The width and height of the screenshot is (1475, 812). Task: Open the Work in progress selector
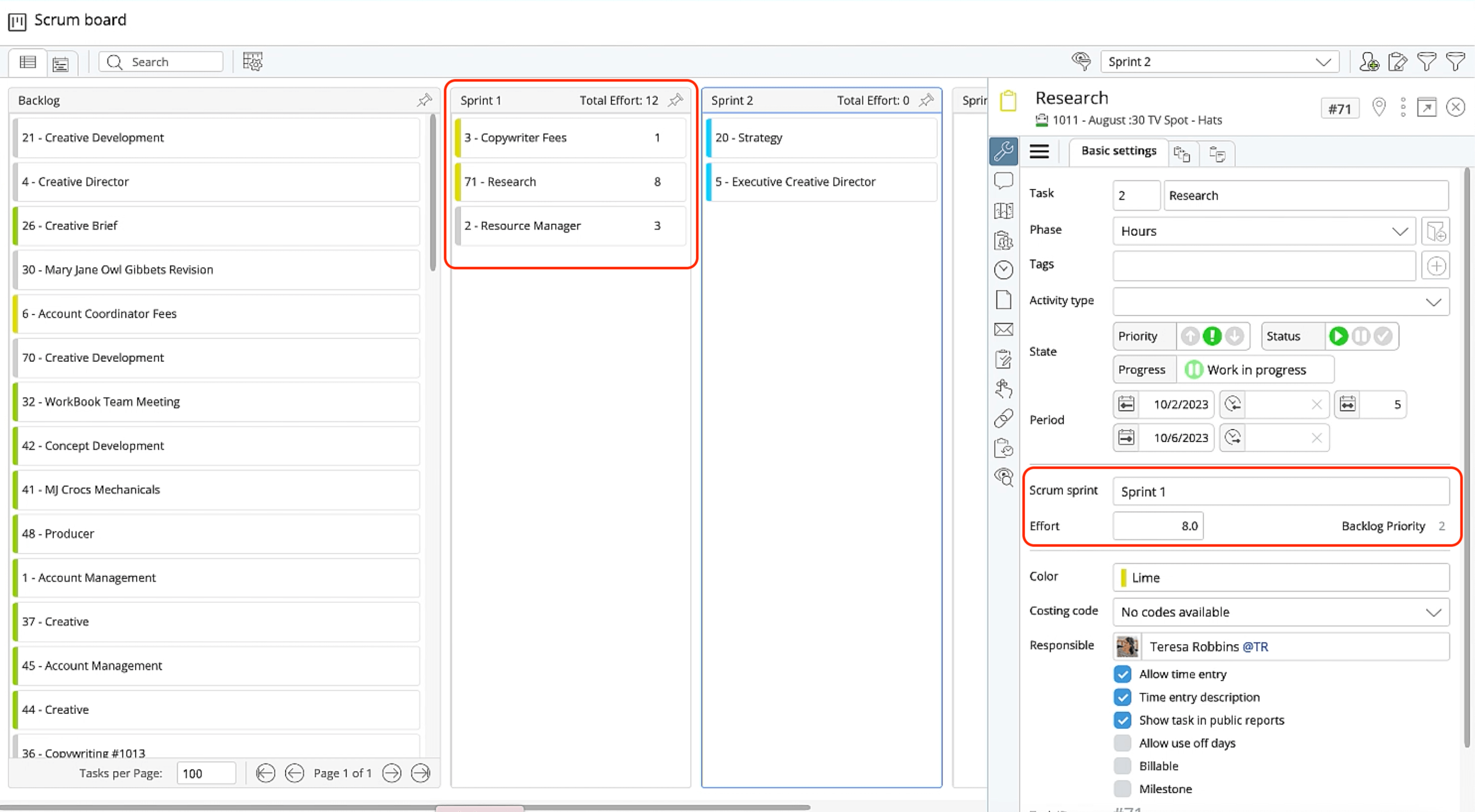pyautogui.click(x=1255, y=370)
